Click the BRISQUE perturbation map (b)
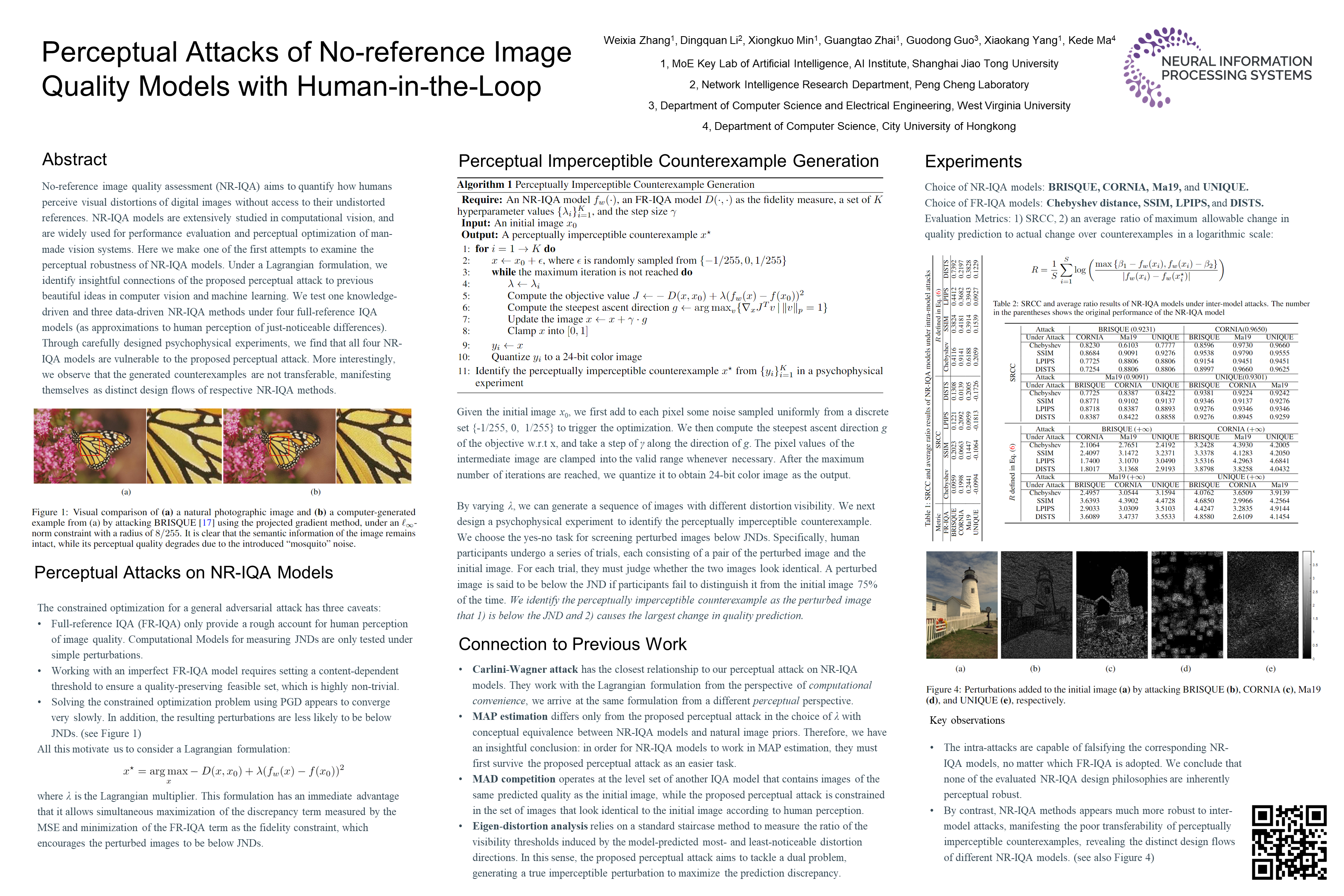Screen dimensions: 1344x896 tap(1036, 605)
